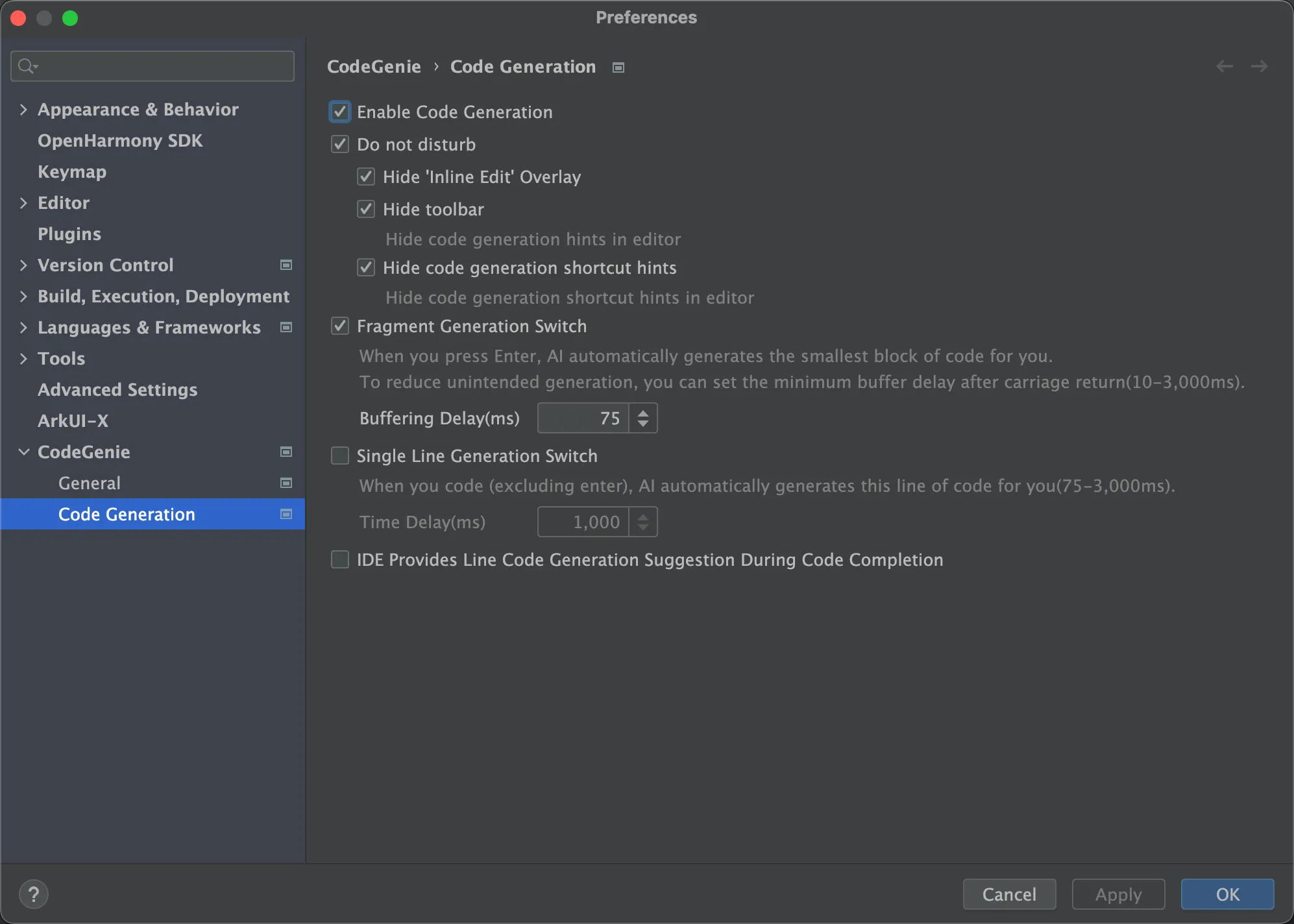Click project-level icon next to Version Control
The height and width of the screenshot is (924, 1294).
coord(286,265)
